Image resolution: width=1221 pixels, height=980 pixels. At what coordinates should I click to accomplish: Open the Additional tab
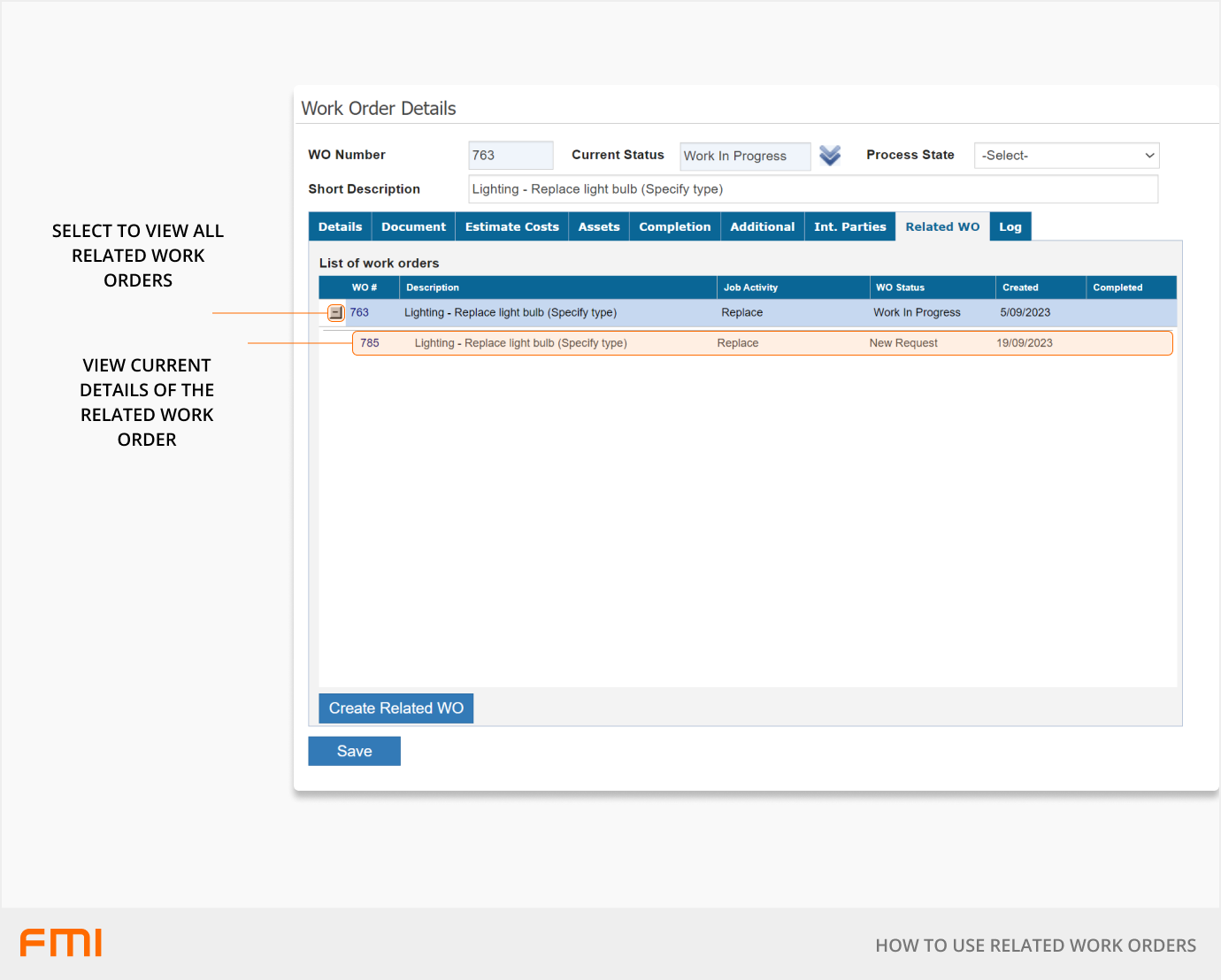click(762, 227)
